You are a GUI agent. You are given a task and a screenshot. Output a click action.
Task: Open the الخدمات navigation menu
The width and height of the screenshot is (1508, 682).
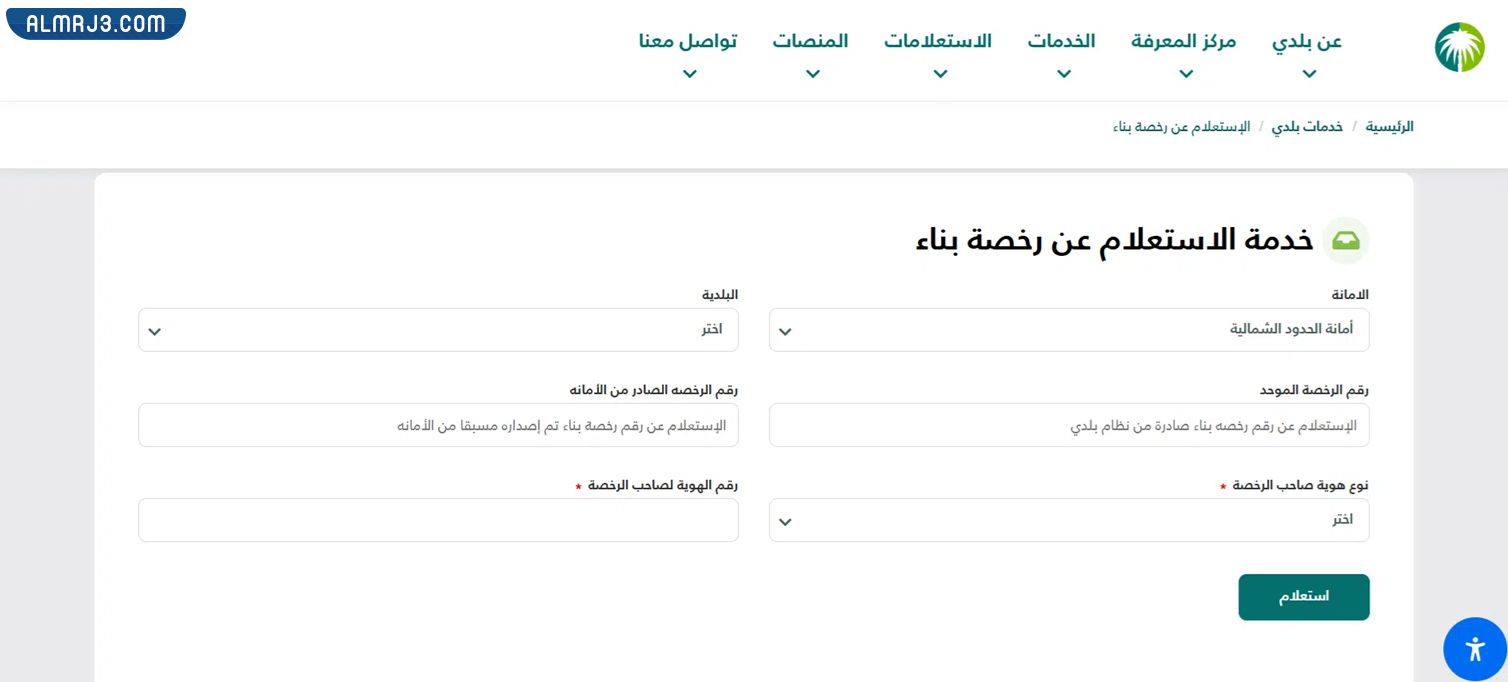coord(1061,41)
